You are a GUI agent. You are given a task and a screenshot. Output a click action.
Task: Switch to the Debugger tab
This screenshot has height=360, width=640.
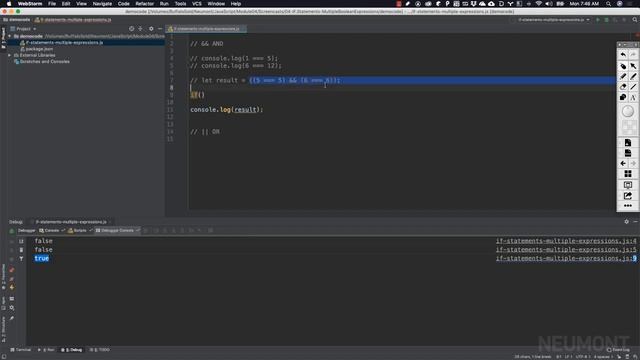tap(27, 231)
